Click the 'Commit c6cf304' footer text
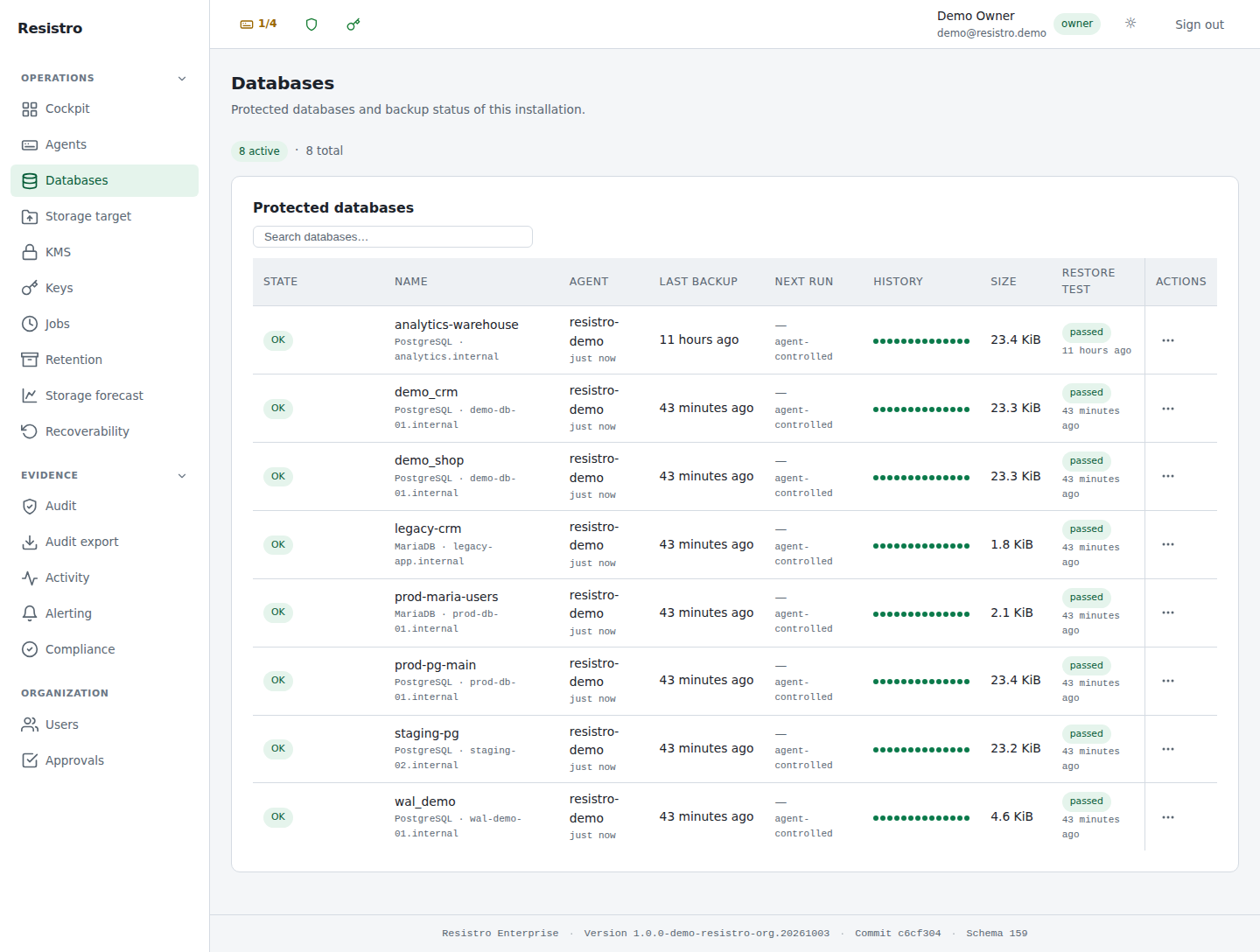The height and width of the screenshot is (952, 1260). pyautogui.click(x=898, y=934)
